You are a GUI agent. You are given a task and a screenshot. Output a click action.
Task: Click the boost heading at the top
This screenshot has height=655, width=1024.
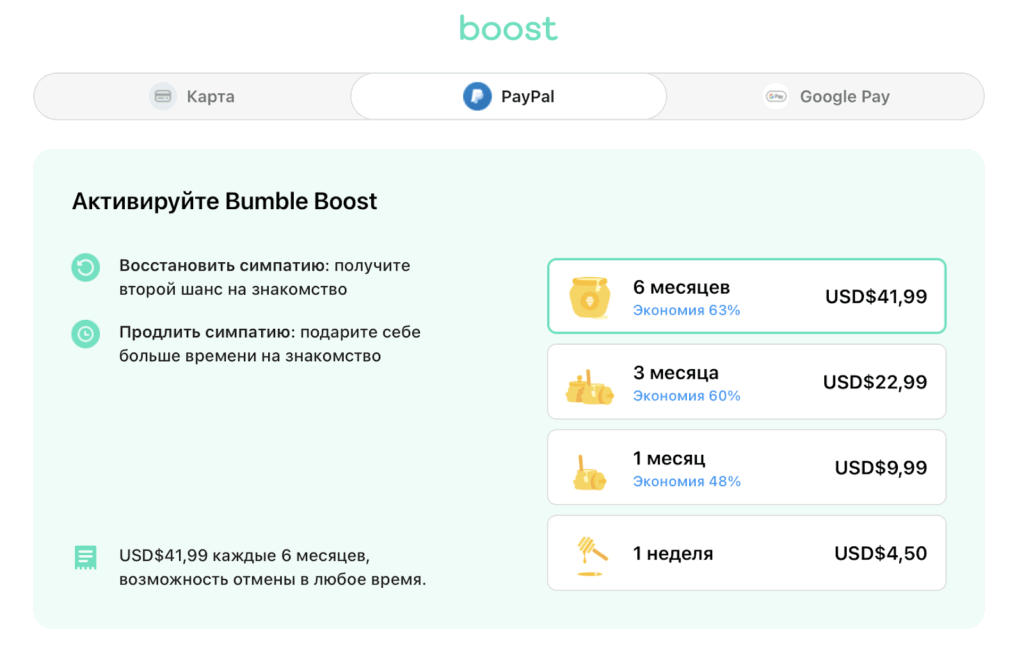pyautogui.click(x=508, y=28)
